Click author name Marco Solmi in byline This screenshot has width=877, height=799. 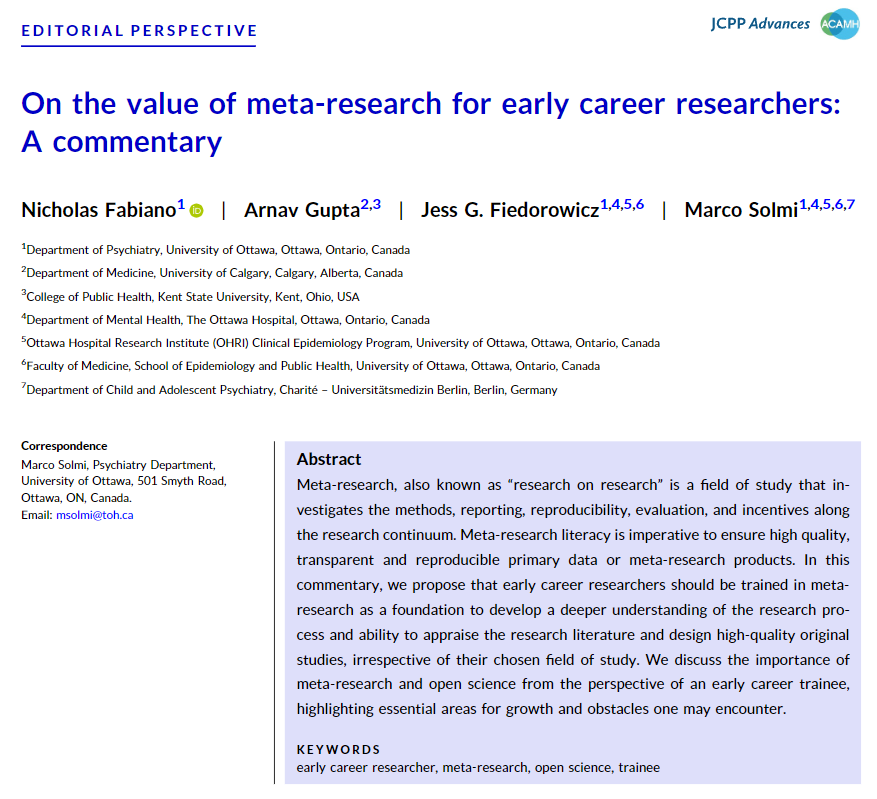[742, 210]
